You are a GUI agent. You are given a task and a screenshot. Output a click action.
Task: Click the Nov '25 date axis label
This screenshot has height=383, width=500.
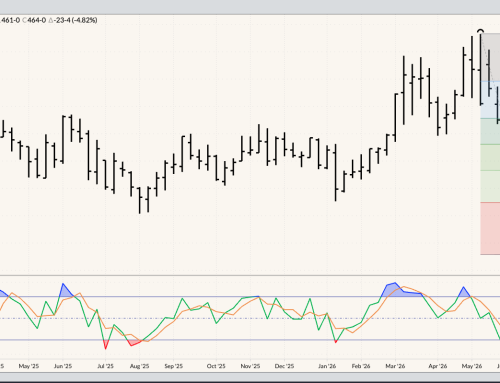(250, 366)
